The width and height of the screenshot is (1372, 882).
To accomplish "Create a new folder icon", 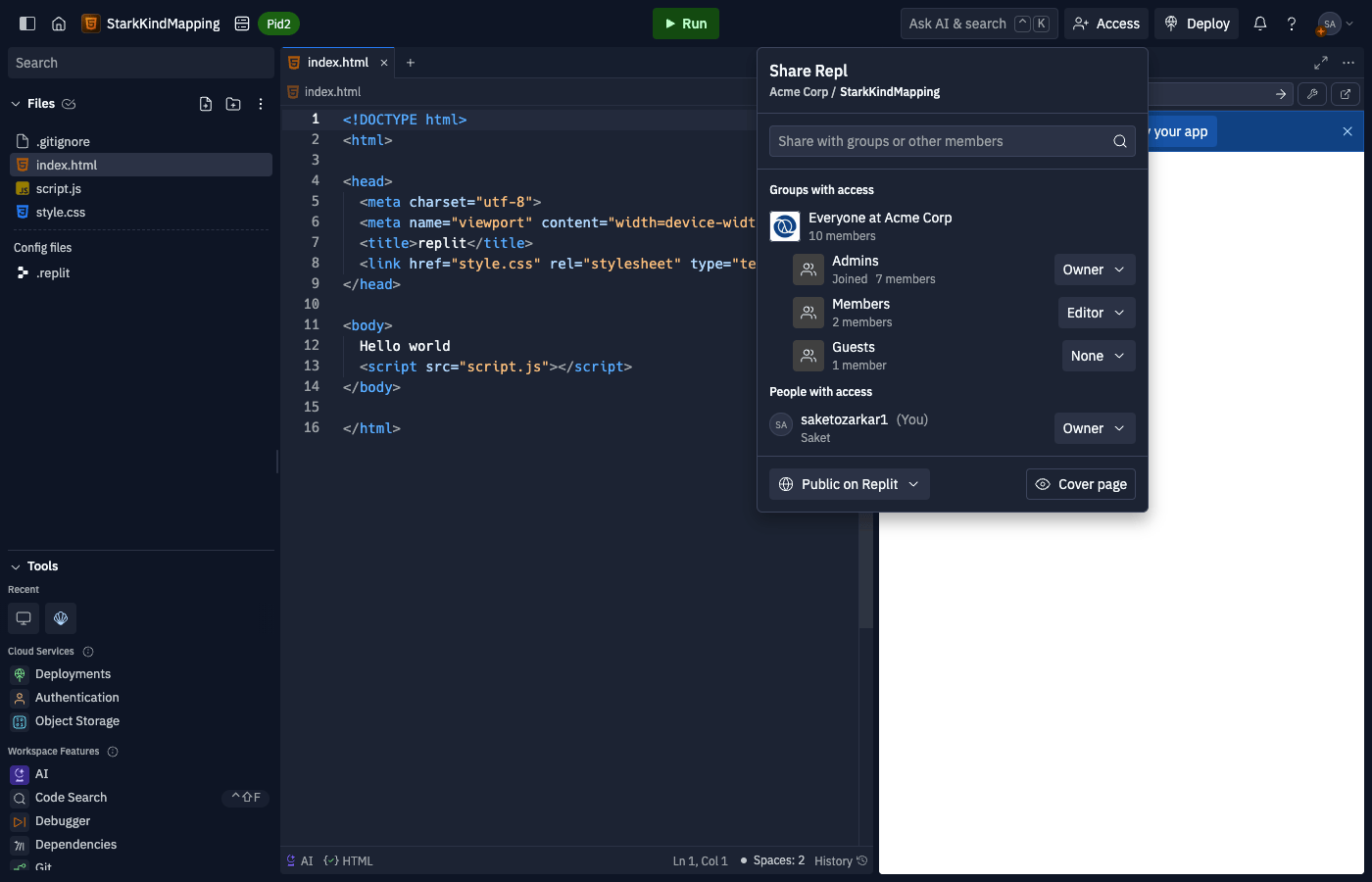I will tap(233, 104).
